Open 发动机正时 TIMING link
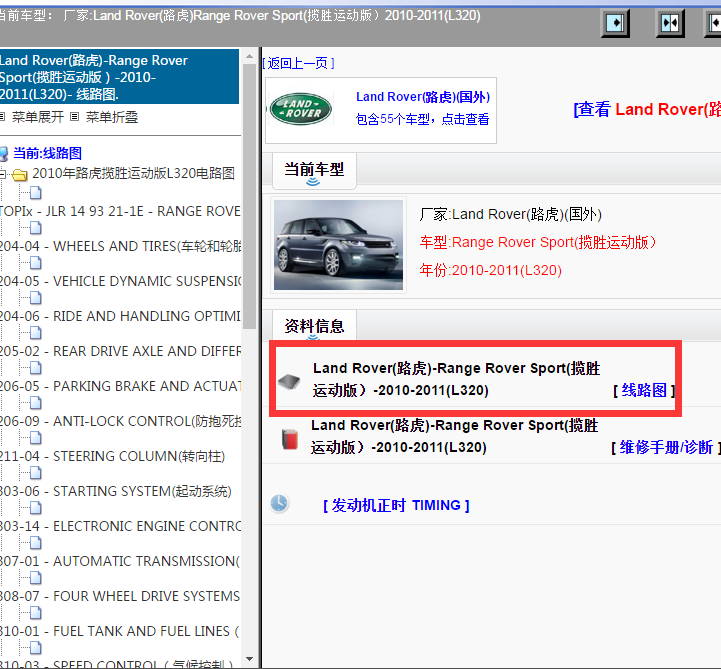The height and width of the screenshot is (669, 721). coord(396,505)
